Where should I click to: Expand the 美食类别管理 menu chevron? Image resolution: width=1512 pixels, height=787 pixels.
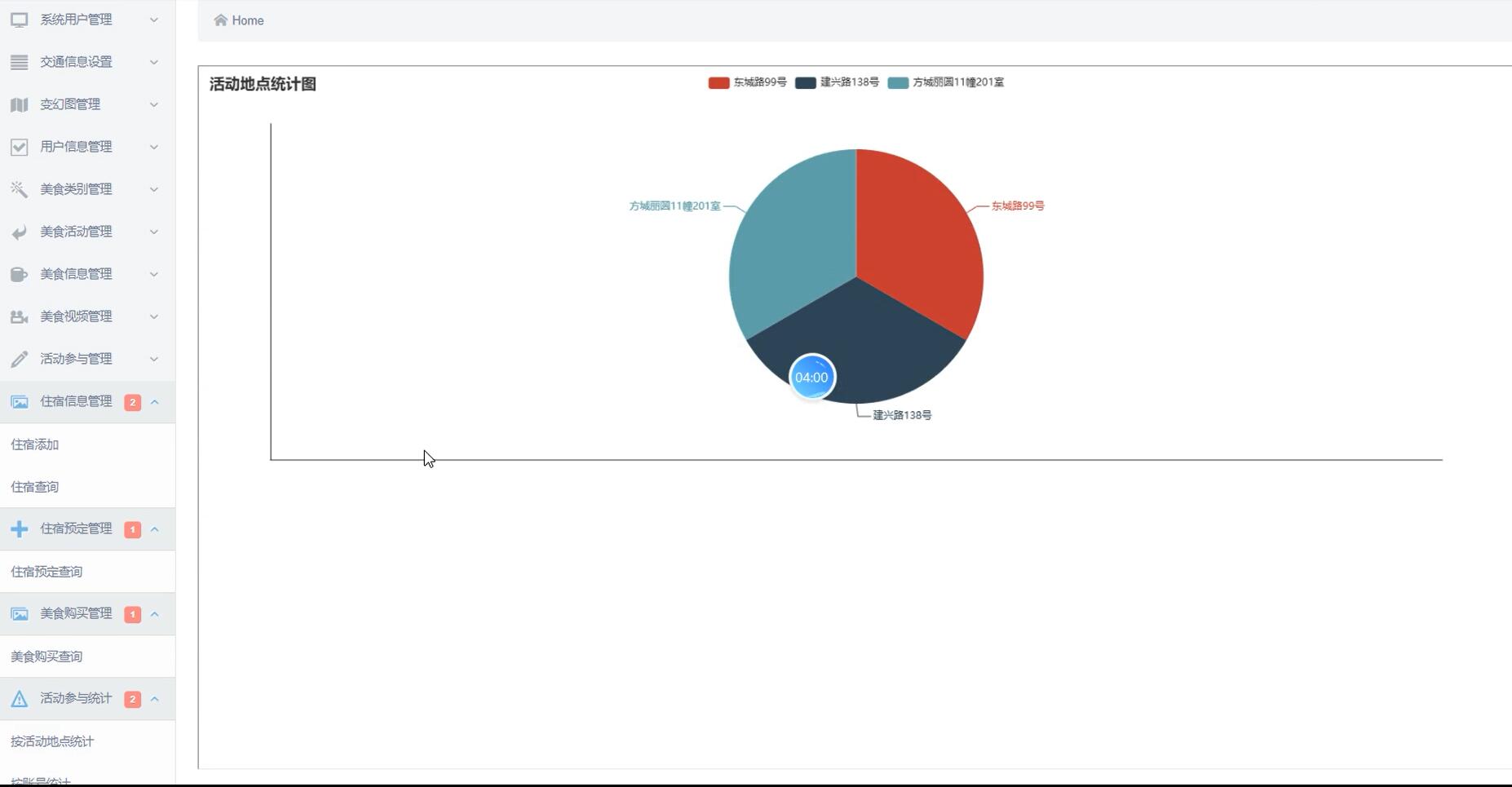(153, 189)
